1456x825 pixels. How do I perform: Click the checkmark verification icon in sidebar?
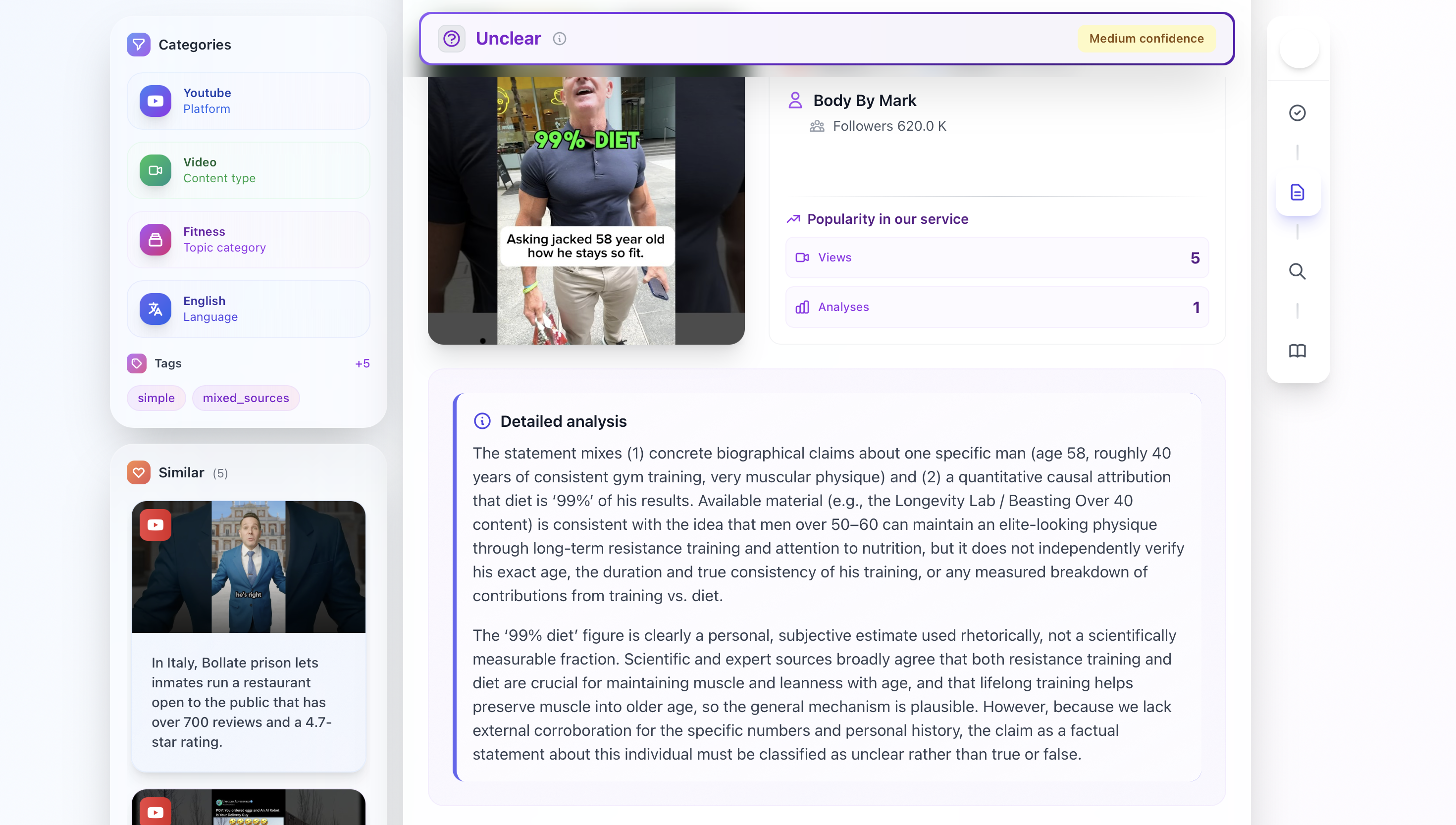tap(1298, 113)
